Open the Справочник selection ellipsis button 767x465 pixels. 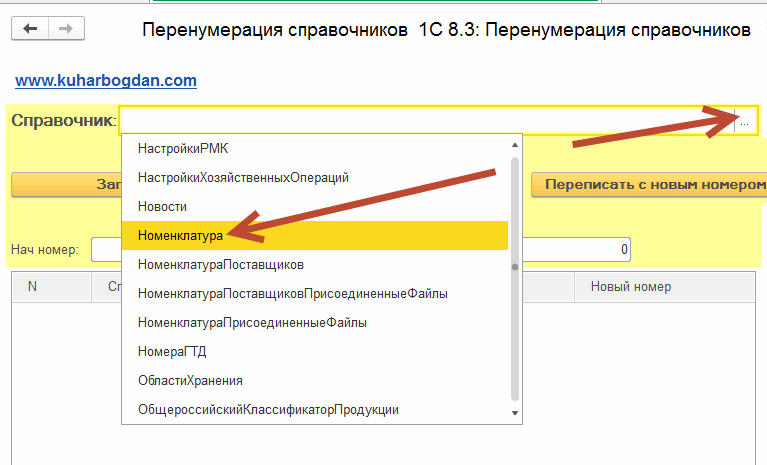point(744,122)
